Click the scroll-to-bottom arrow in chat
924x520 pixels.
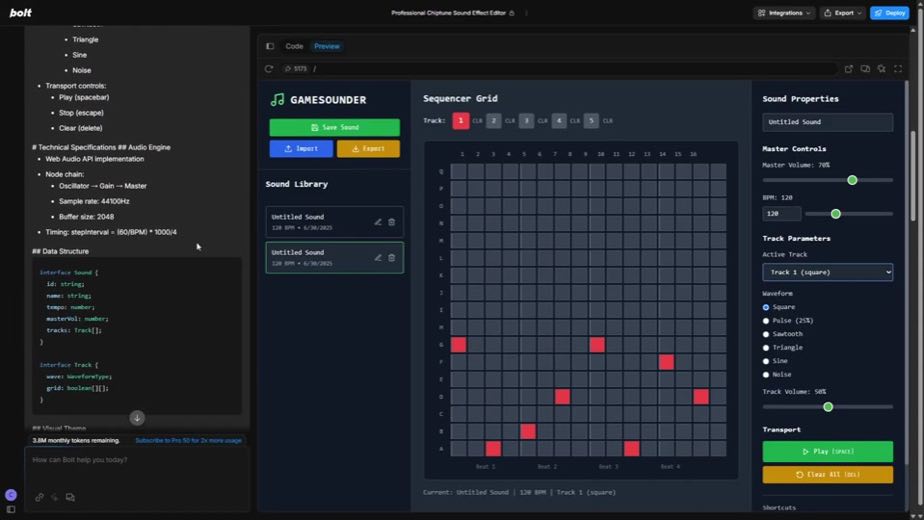(137, 418)
